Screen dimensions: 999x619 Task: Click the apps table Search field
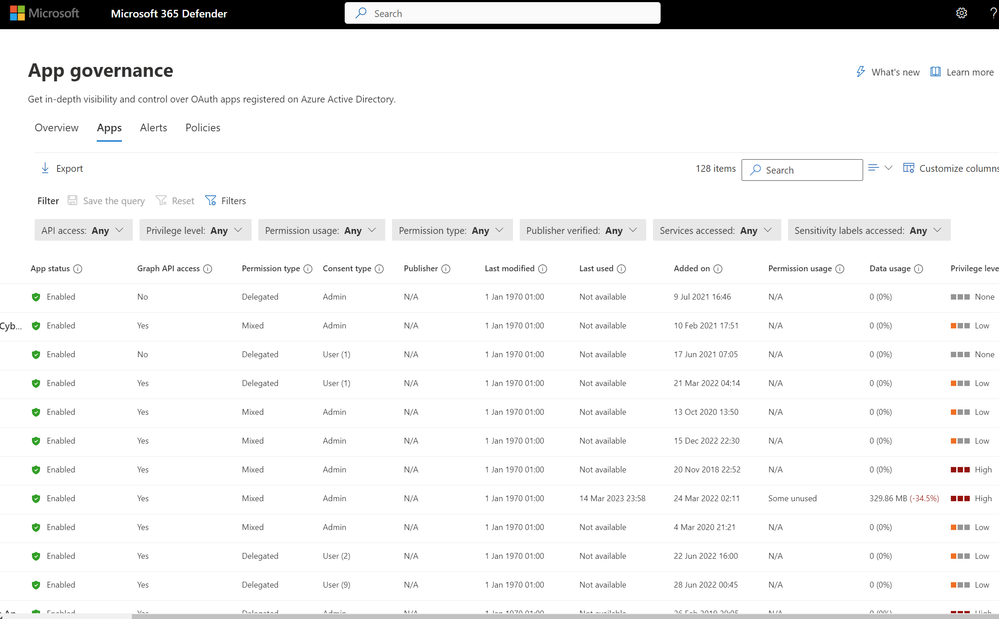pyautogui.click(x=802, y=170)
